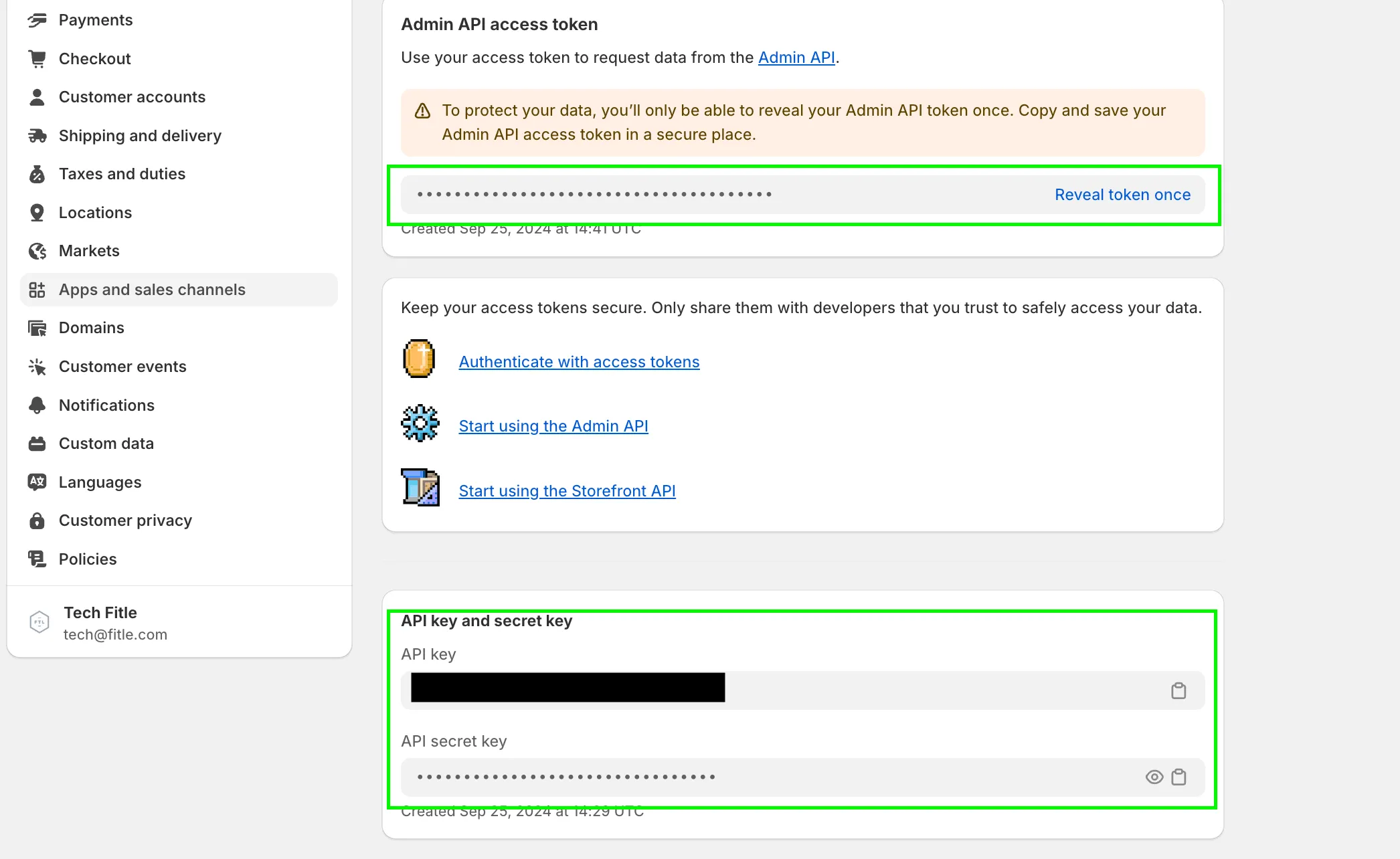This screenshot has width=1400, height=859.
Task: Click the Checkout sidebar icon
Action: (39, 58)
